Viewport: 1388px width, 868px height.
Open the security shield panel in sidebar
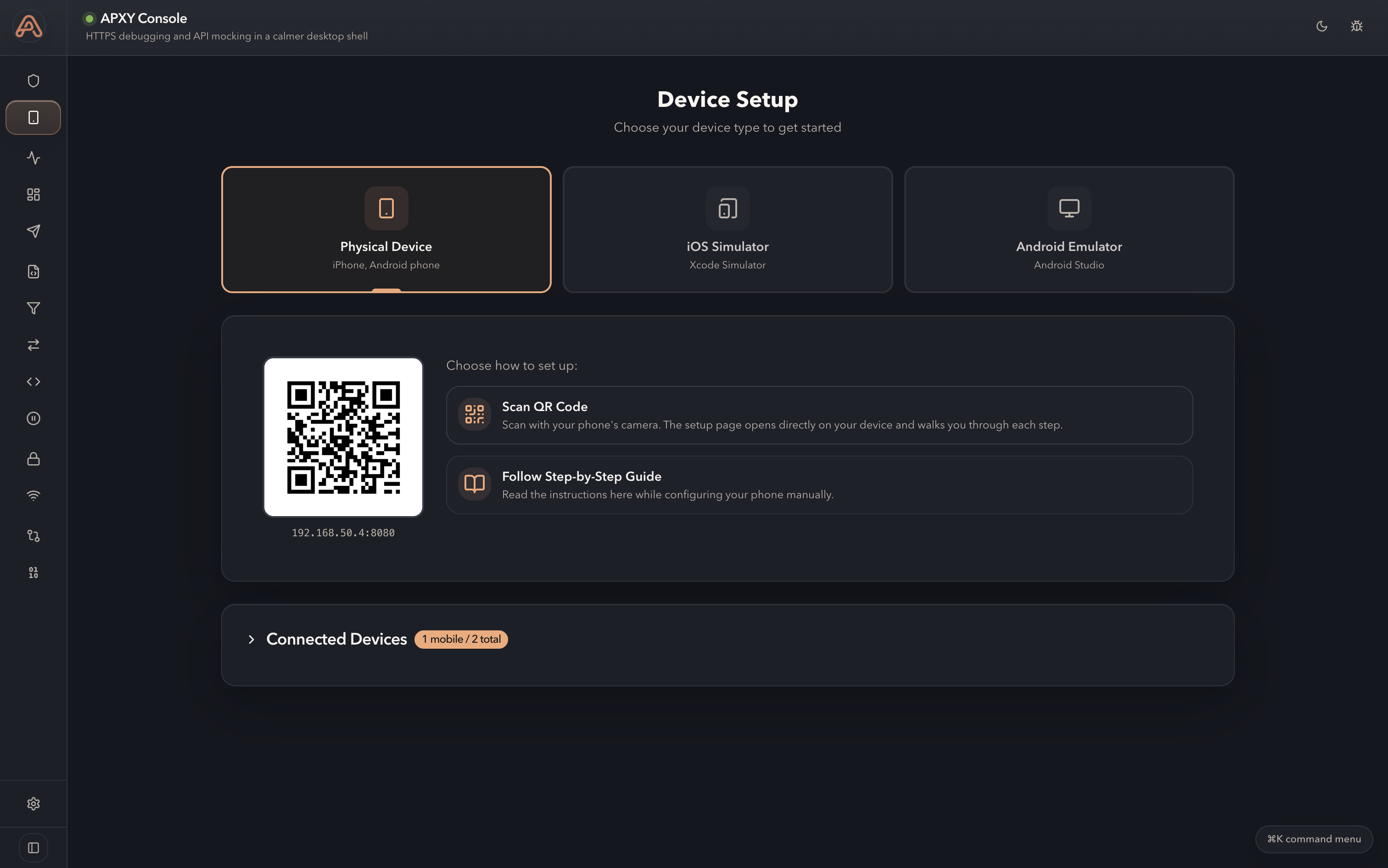(x=33, y=80)
